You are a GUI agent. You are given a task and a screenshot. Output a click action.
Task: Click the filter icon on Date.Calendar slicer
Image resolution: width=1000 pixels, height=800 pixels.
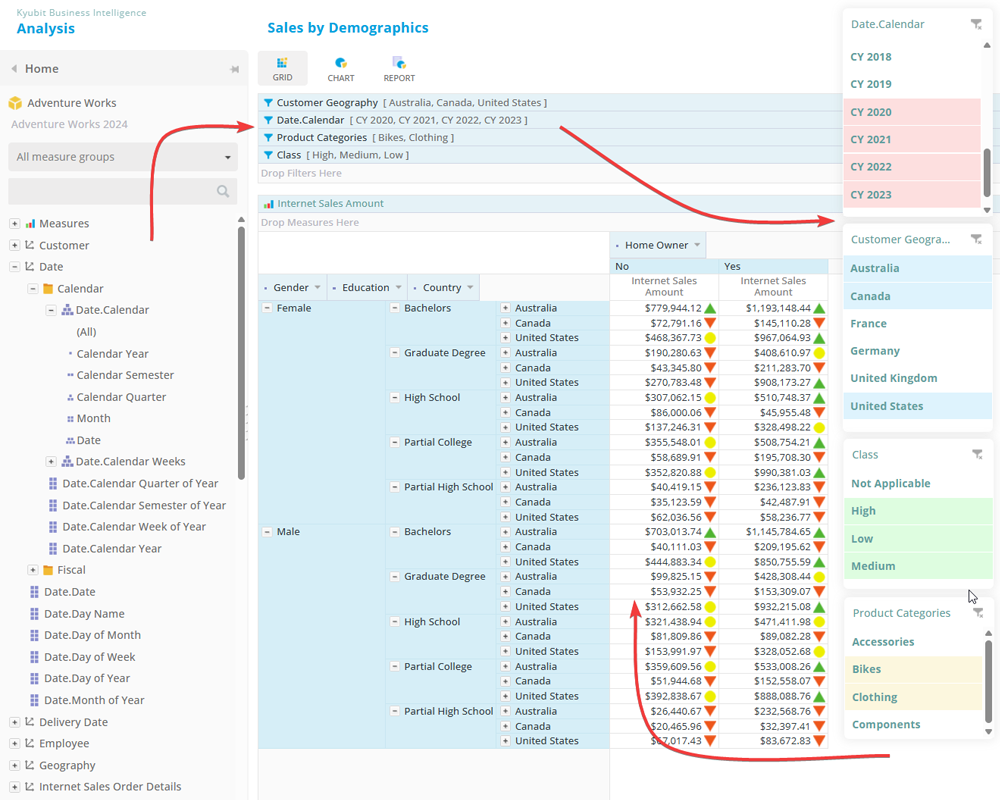pos(976,25)
